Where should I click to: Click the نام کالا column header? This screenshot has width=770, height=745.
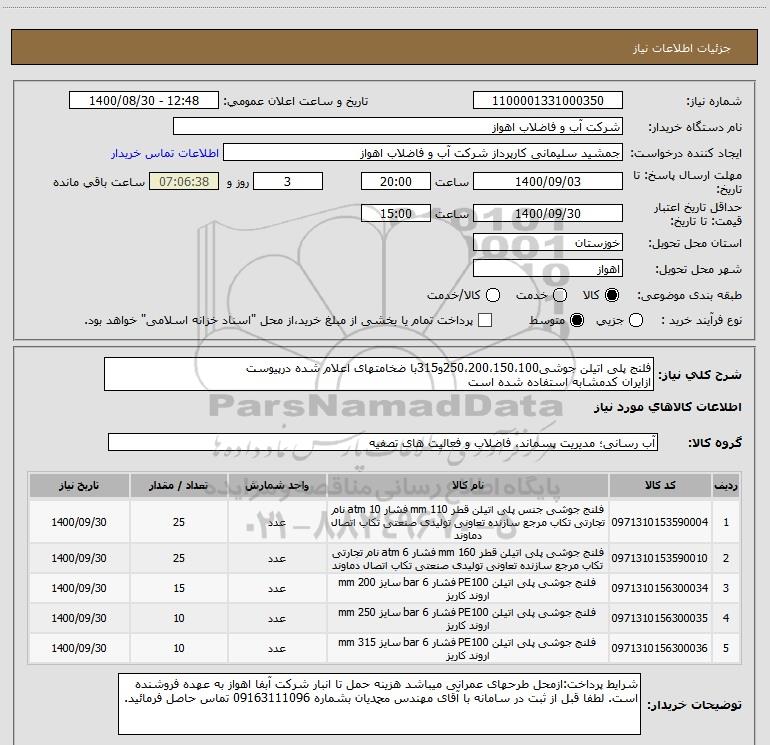[x=468, y=486]
